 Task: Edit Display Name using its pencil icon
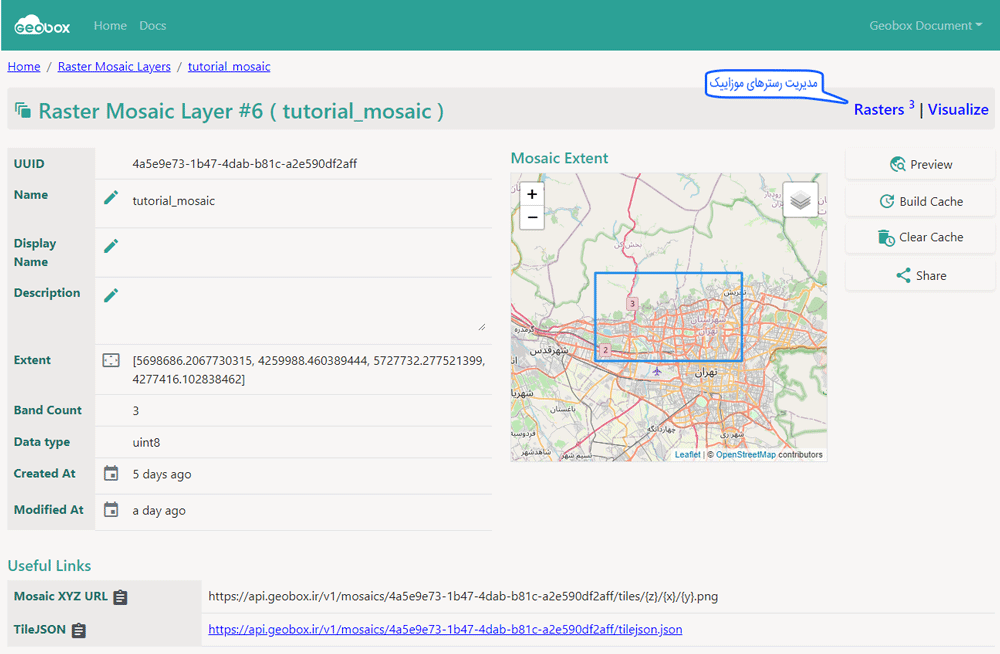click(x=111, y=246)
